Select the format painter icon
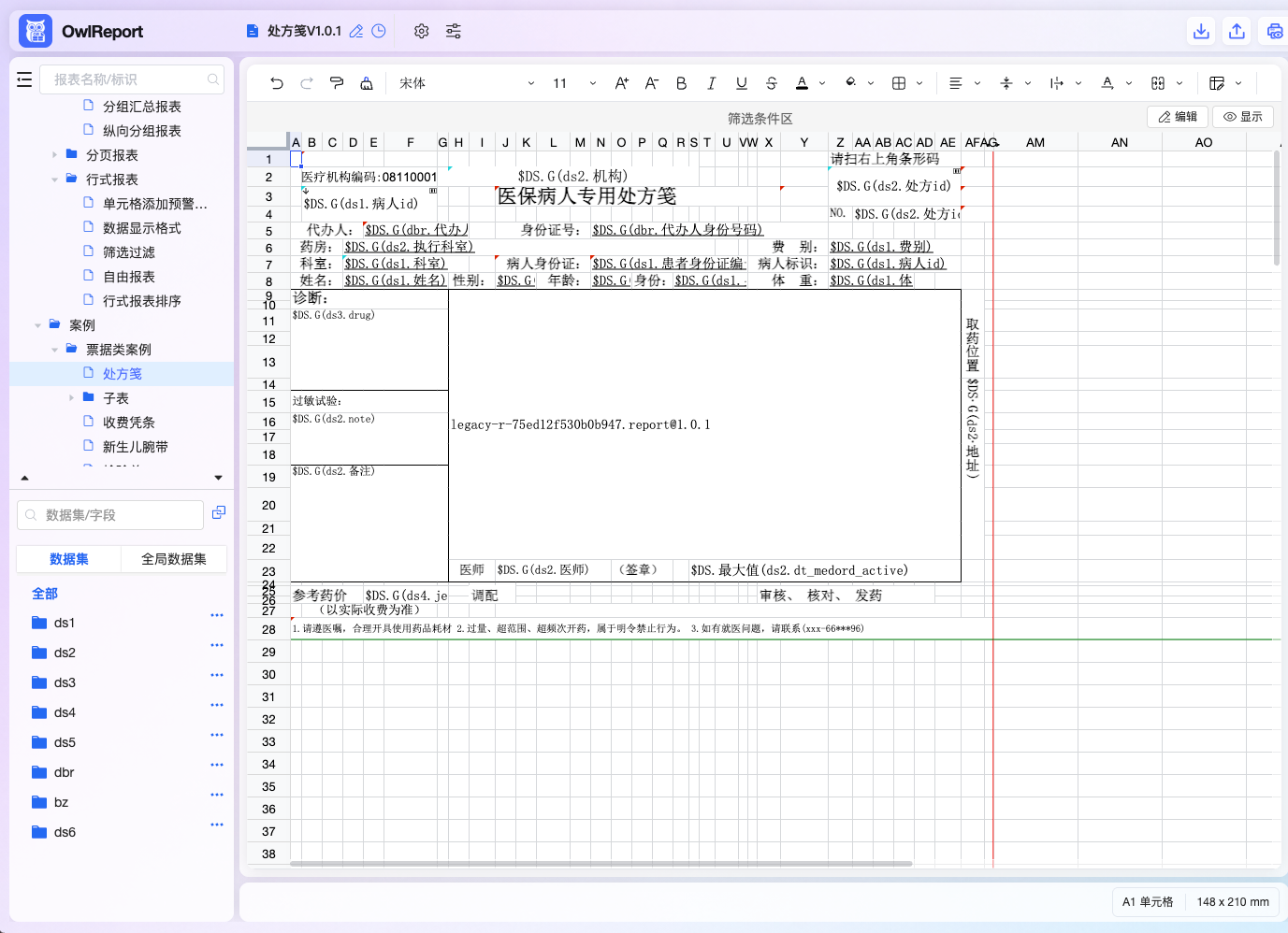 click(x=337, y=83)
